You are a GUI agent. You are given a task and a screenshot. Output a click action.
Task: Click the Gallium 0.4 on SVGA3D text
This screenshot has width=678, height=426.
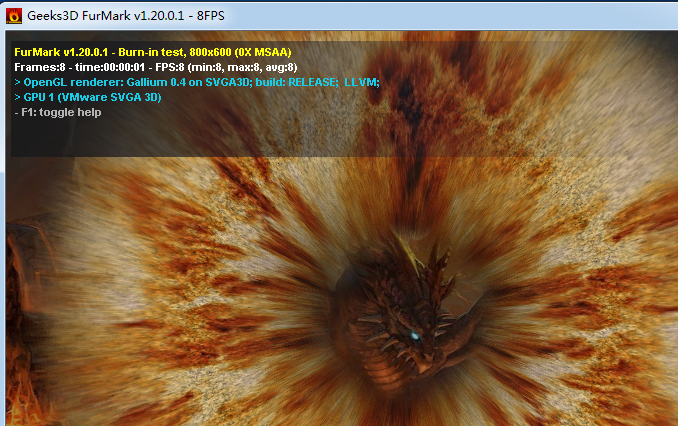189,82
